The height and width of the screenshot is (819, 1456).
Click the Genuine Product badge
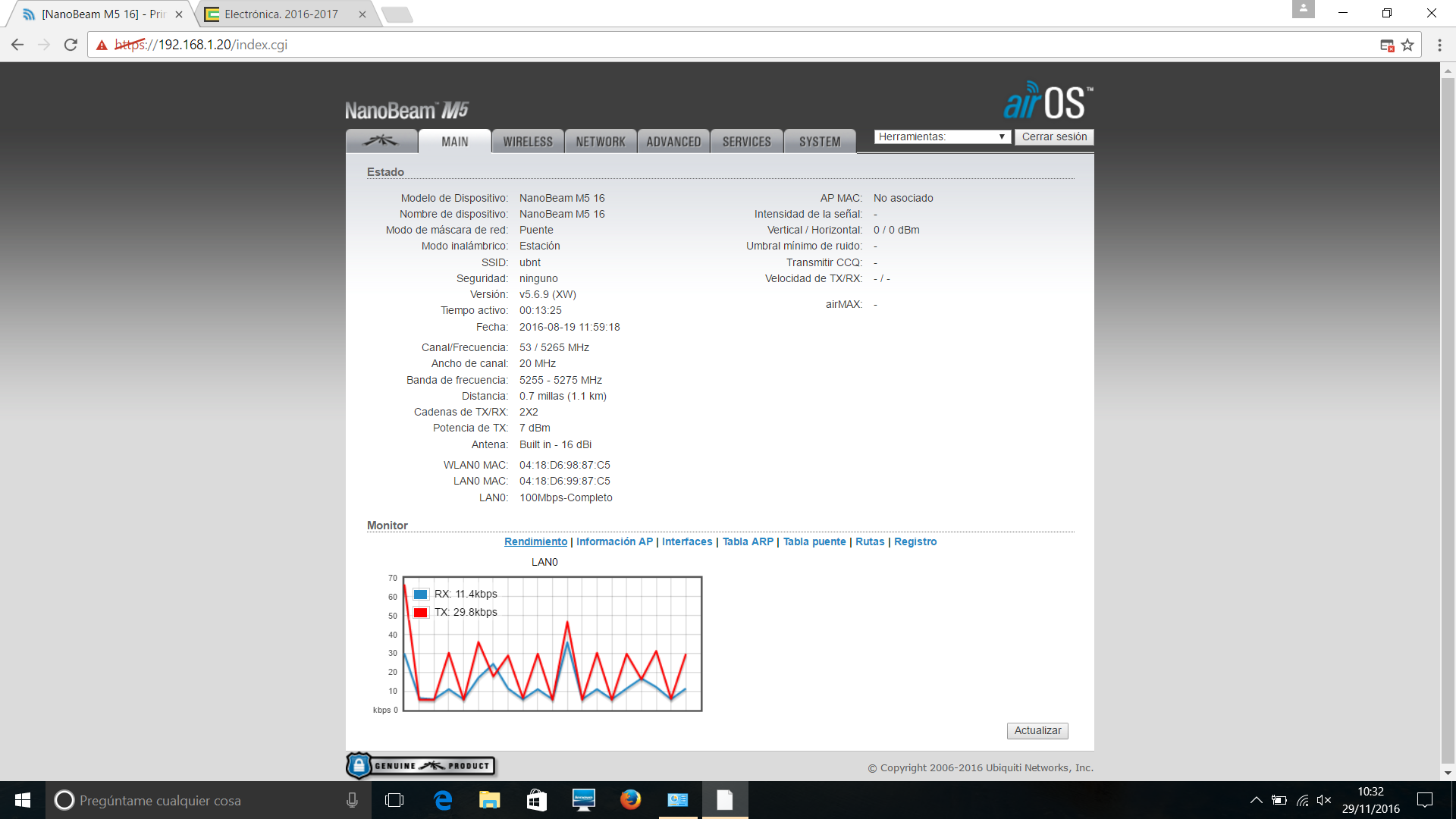point(421,766)
